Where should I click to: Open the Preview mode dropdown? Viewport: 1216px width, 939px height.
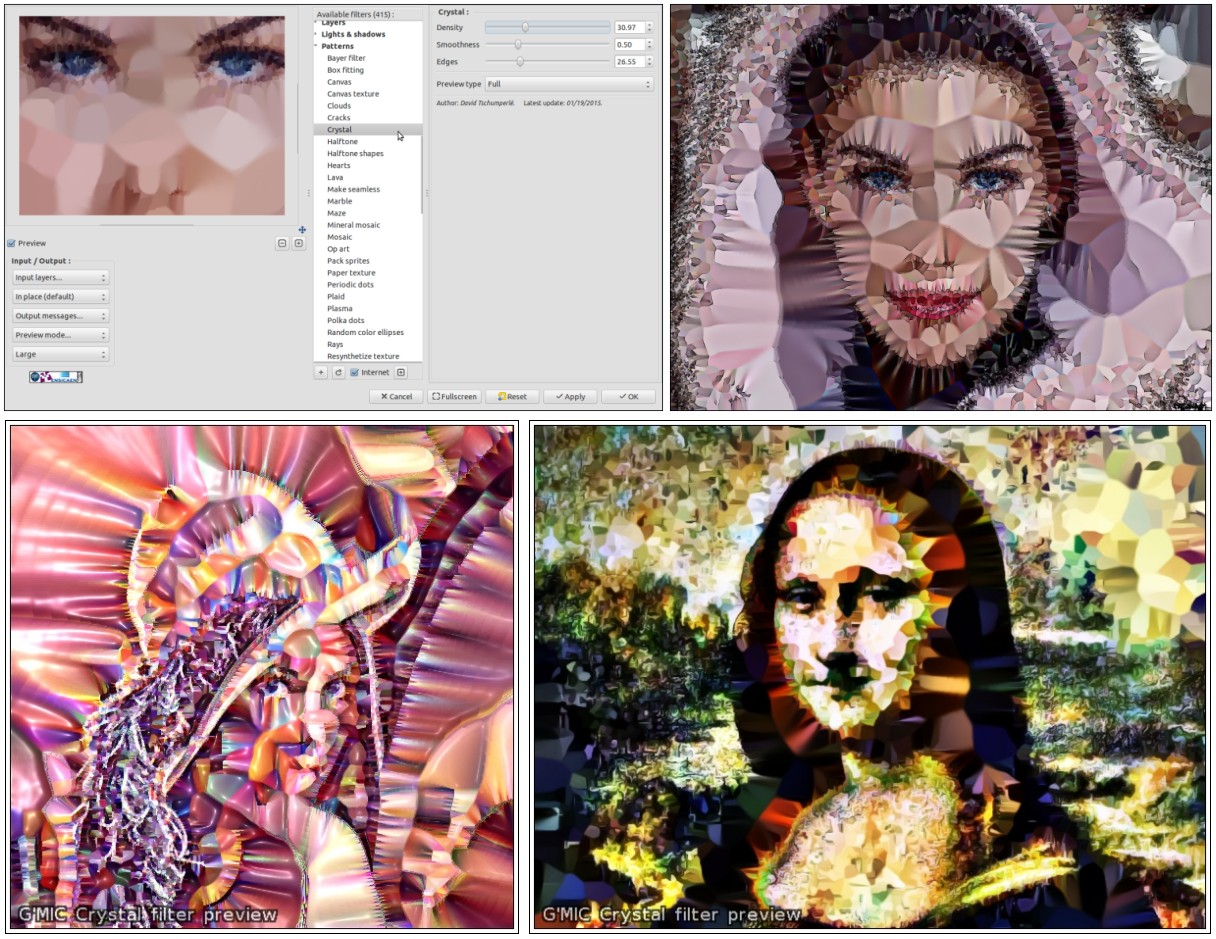point(61,335)
